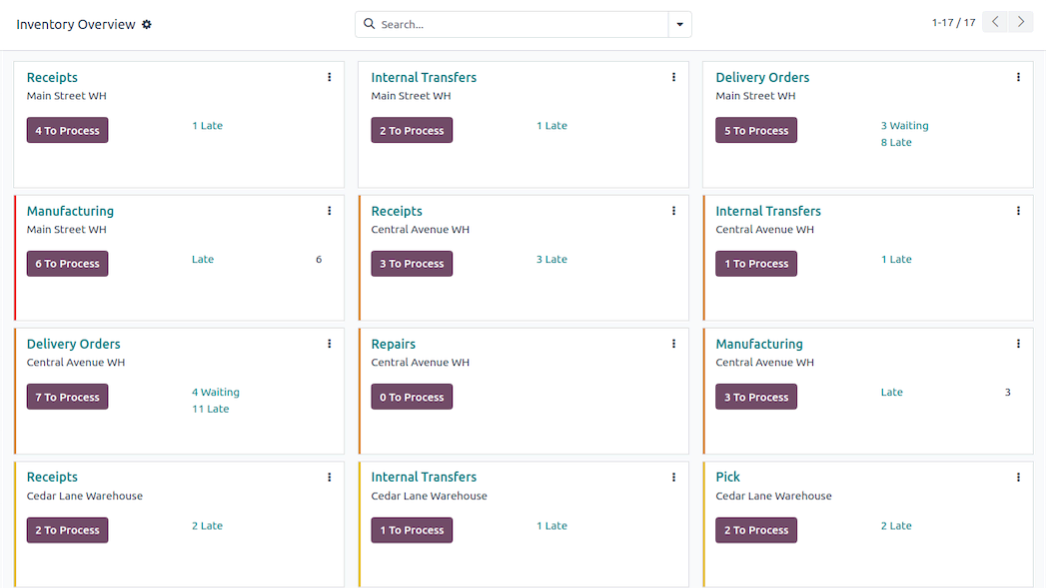
Task: Click the 1-17 / 17 pager counter
Action: click(x=953, y=23)
